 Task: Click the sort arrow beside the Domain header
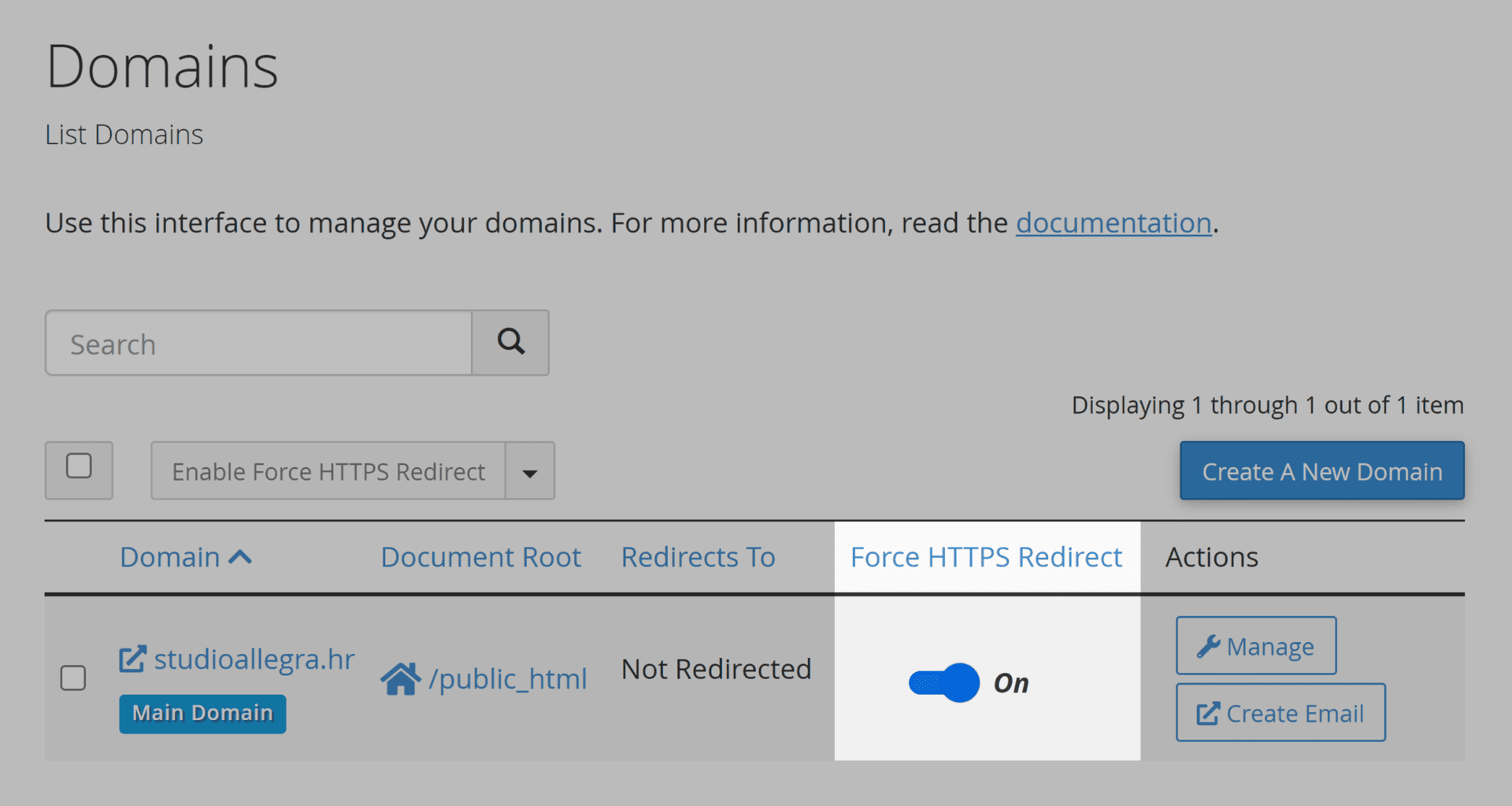pos(240,558)
